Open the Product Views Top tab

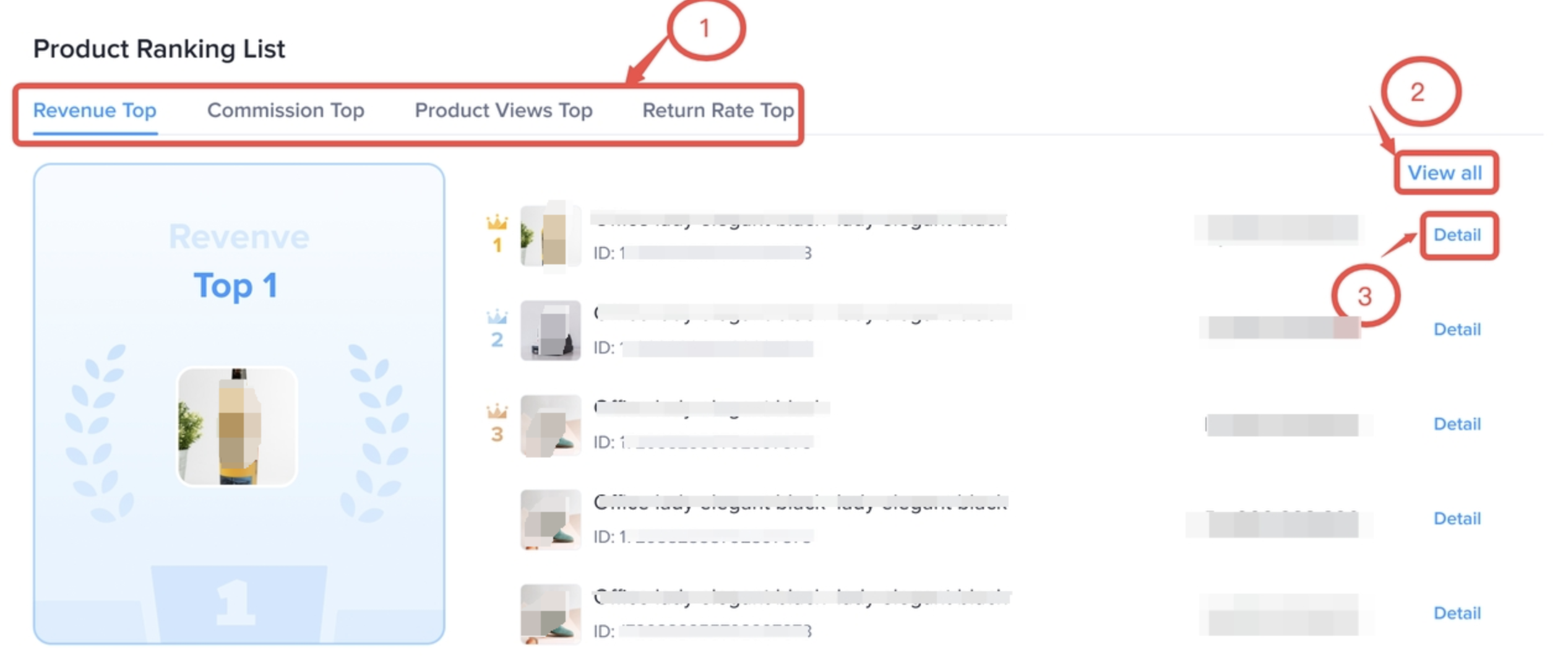click(503, 110)
